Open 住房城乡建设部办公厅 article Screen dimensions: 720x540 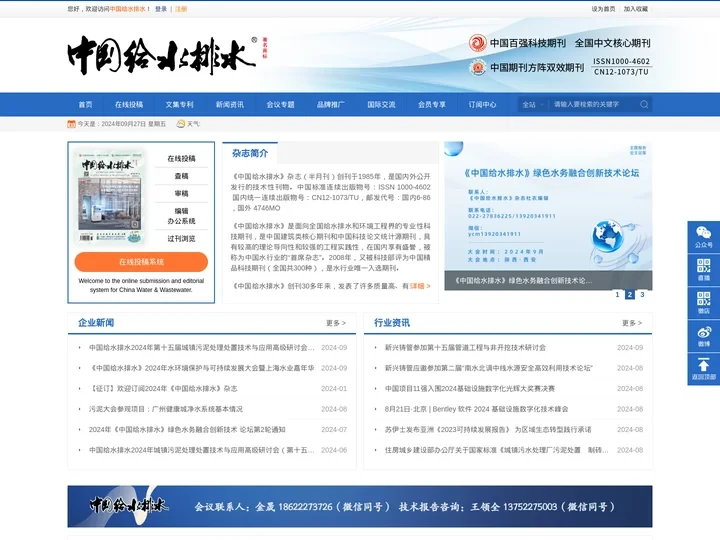pos(496,450)
